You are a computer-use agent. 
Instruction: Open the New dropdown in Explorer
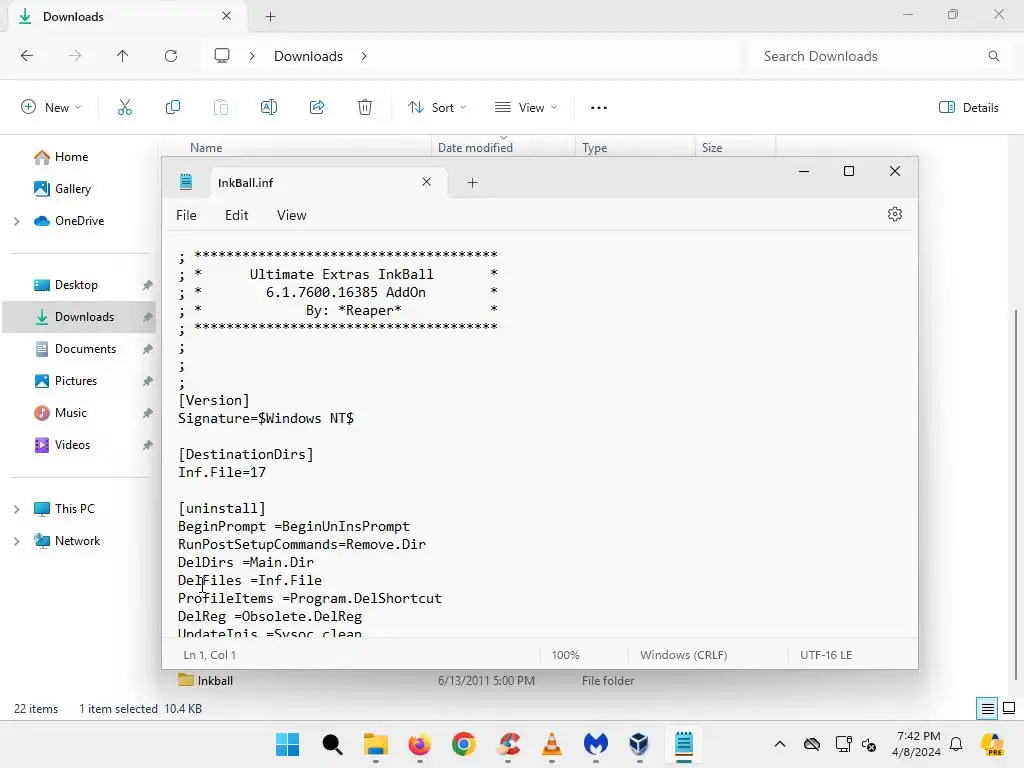pos(51,108)
